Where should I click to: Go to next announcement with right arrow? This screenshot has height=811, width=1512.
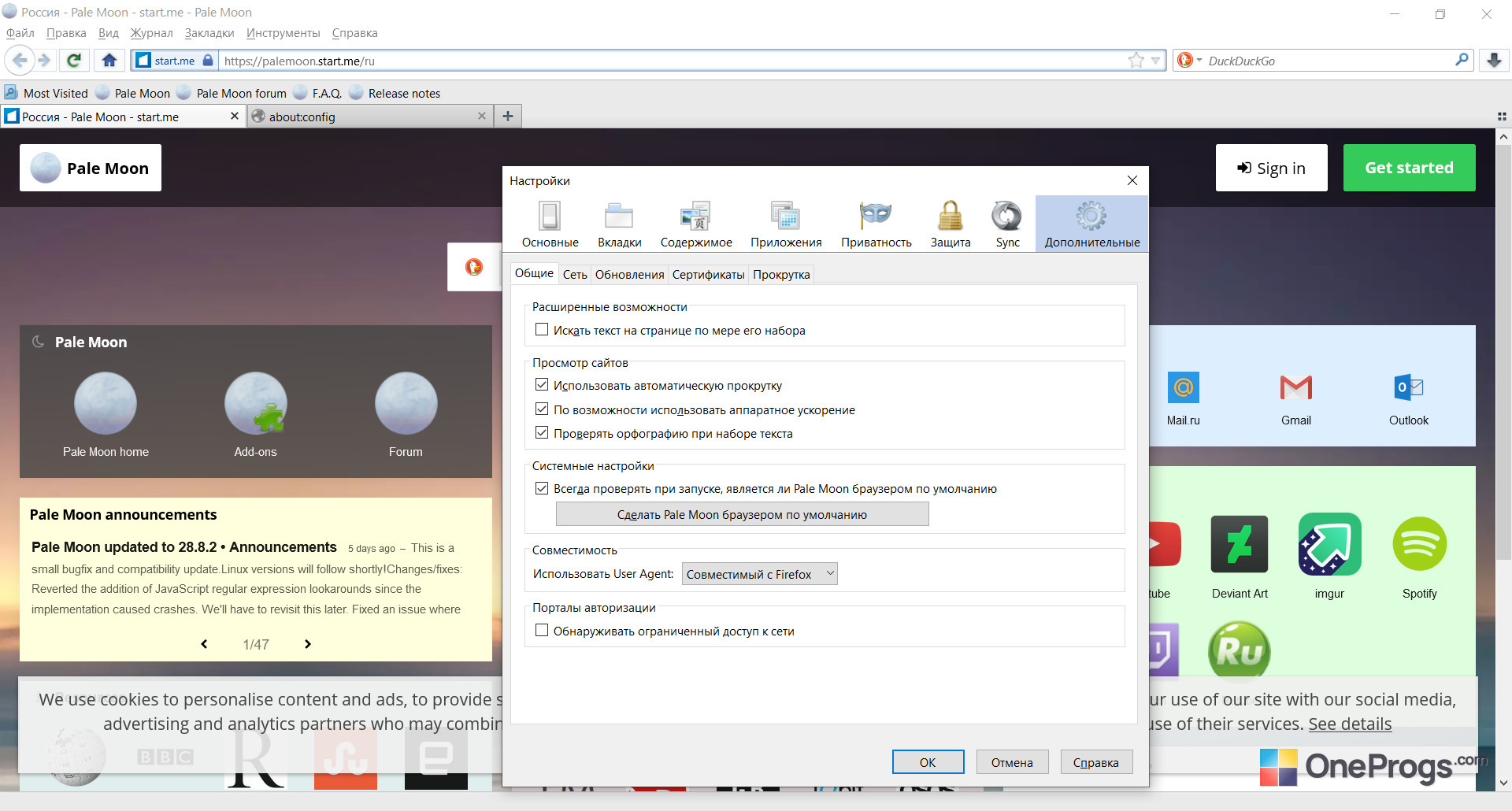point(308,644)
